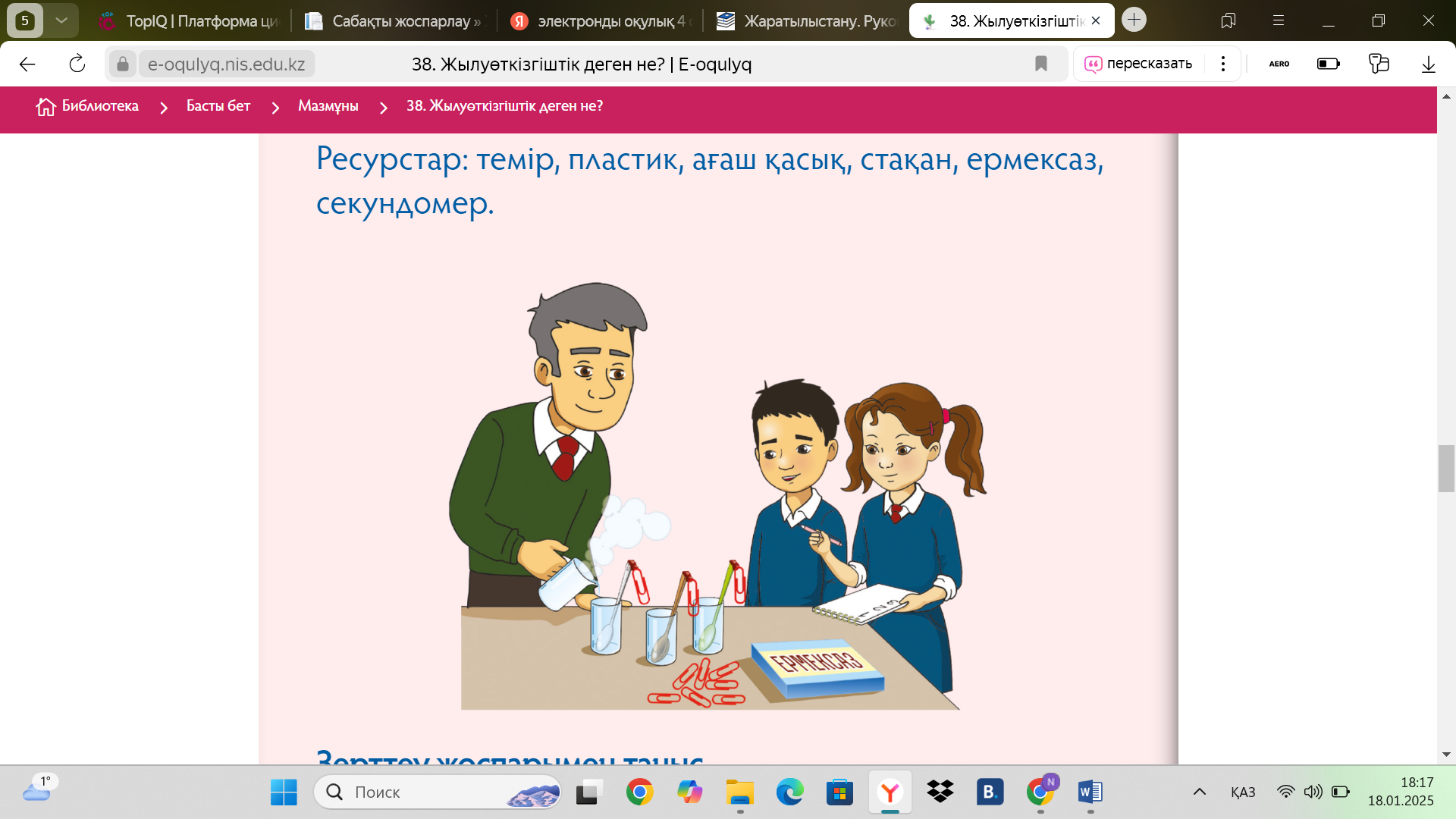Switch to the Сабақты жоспарлау tab
The image size is (1456, 819).
pyautogui.click(x=394, y=21)
